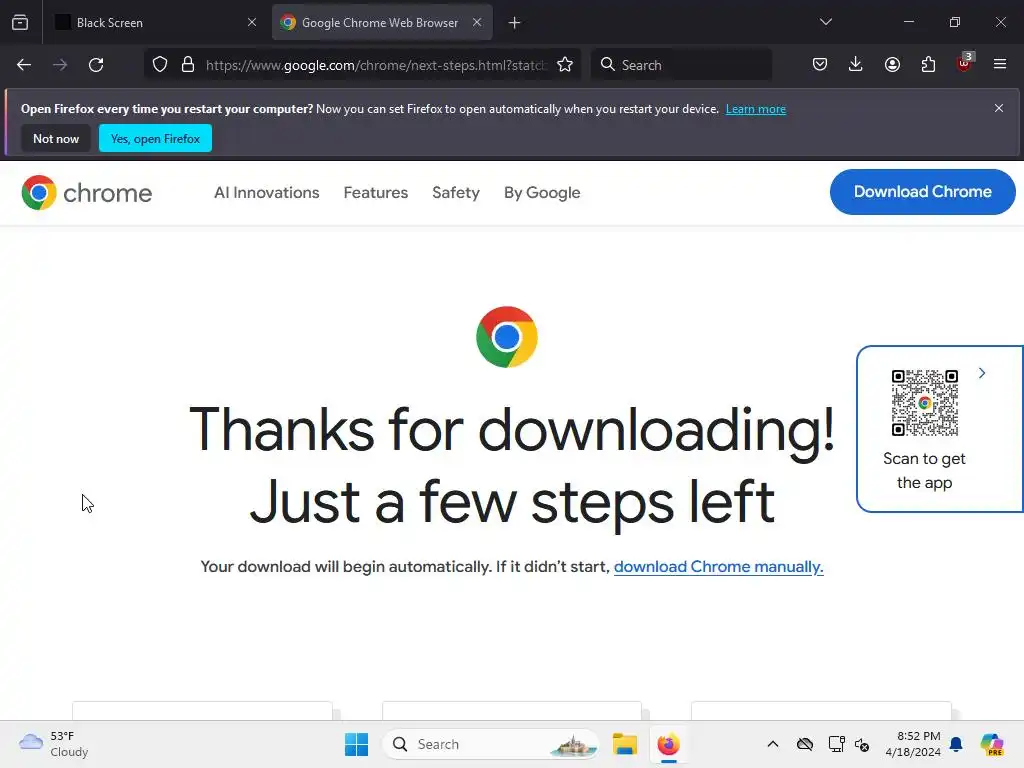Open Safety navigation item
Viewport: 1024px width, 768px height.
456,193
